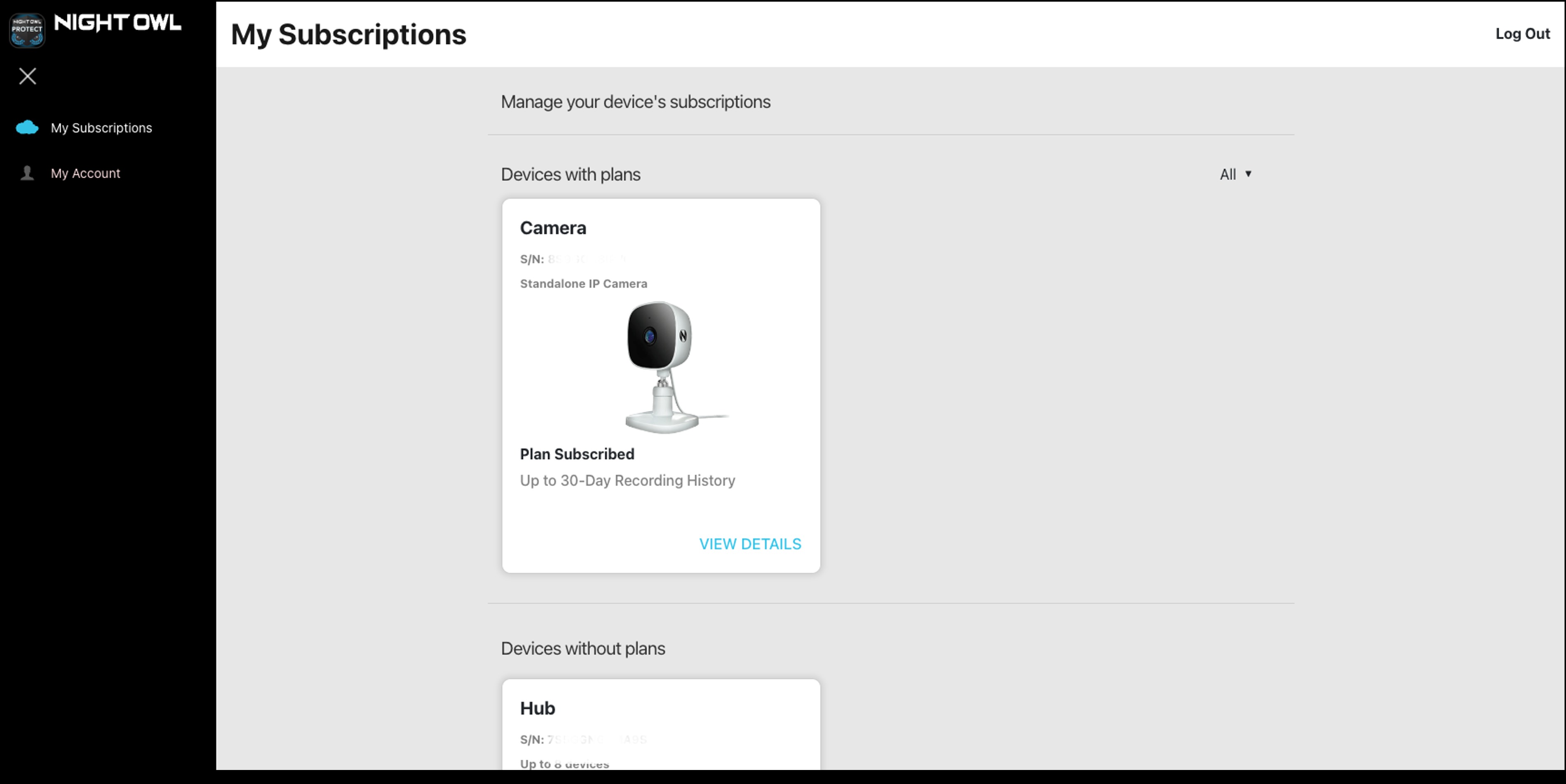Click Up to 30-Day Recording History text
The height and width of the screenshot is (784, 1566).
627,480
